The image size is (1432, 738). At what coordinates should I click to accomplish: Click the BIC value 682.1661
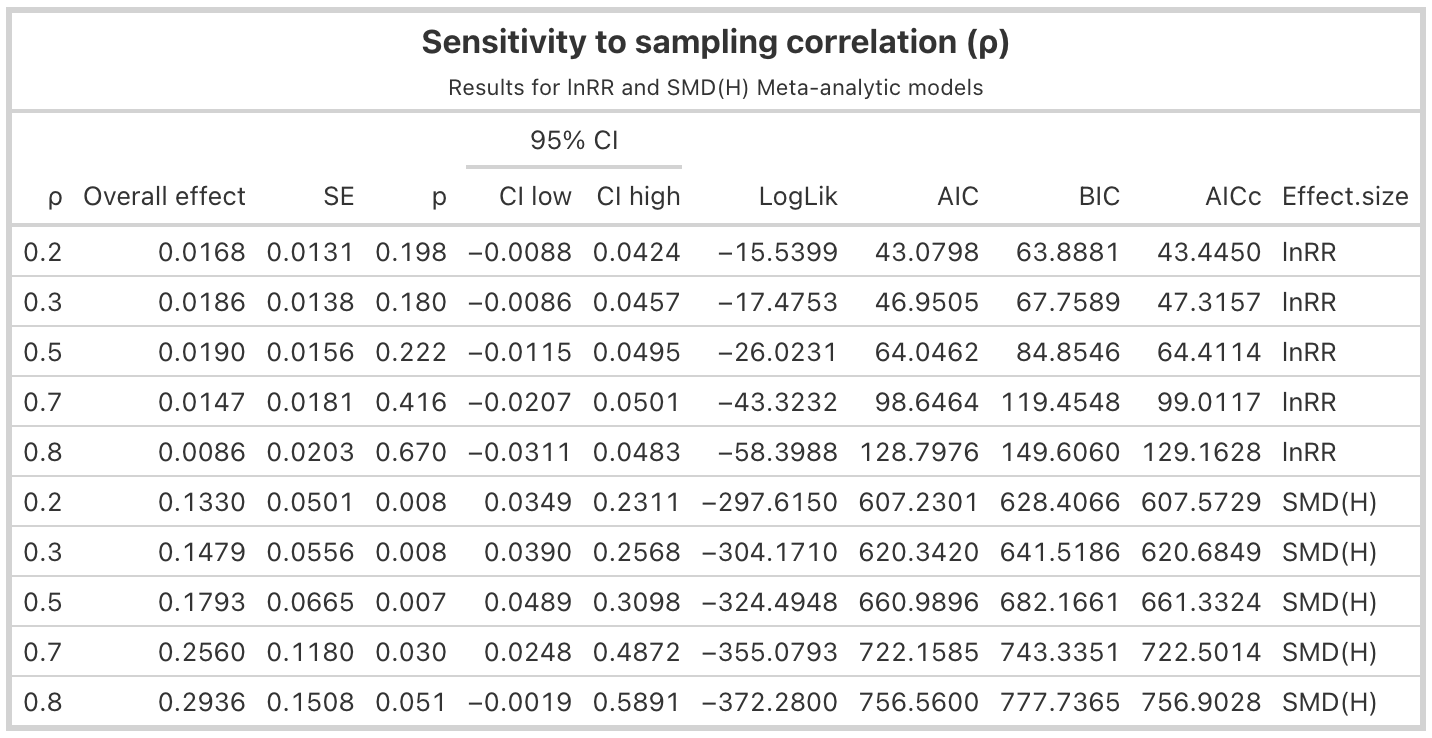point(1061,602)
